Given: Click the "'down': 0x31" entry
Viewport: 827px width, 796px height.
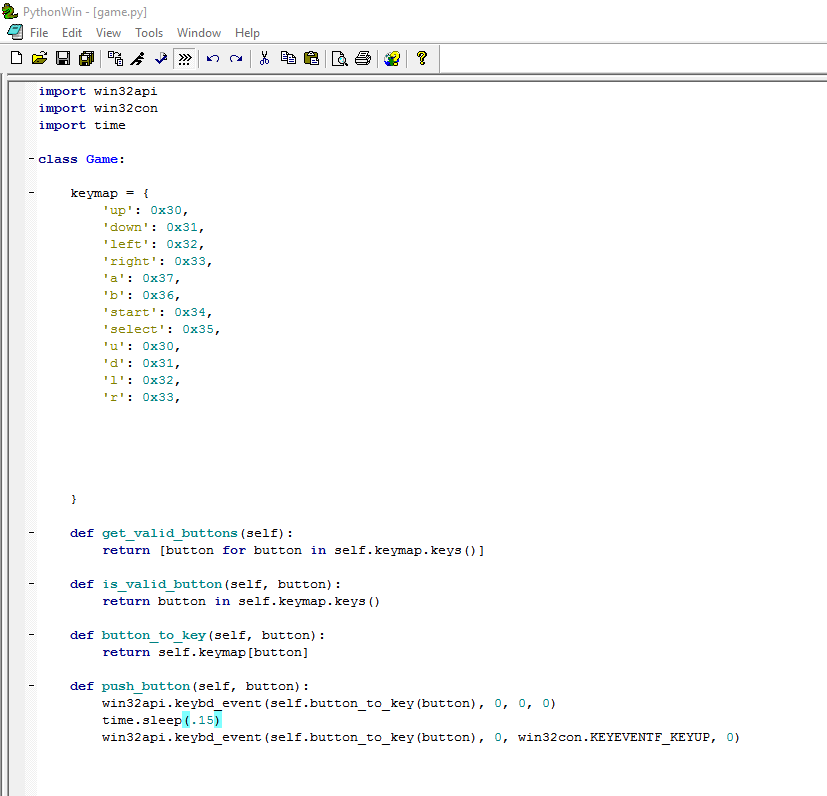Looking at the screenshot, I should pyautogui.click(x=153, y=227).
